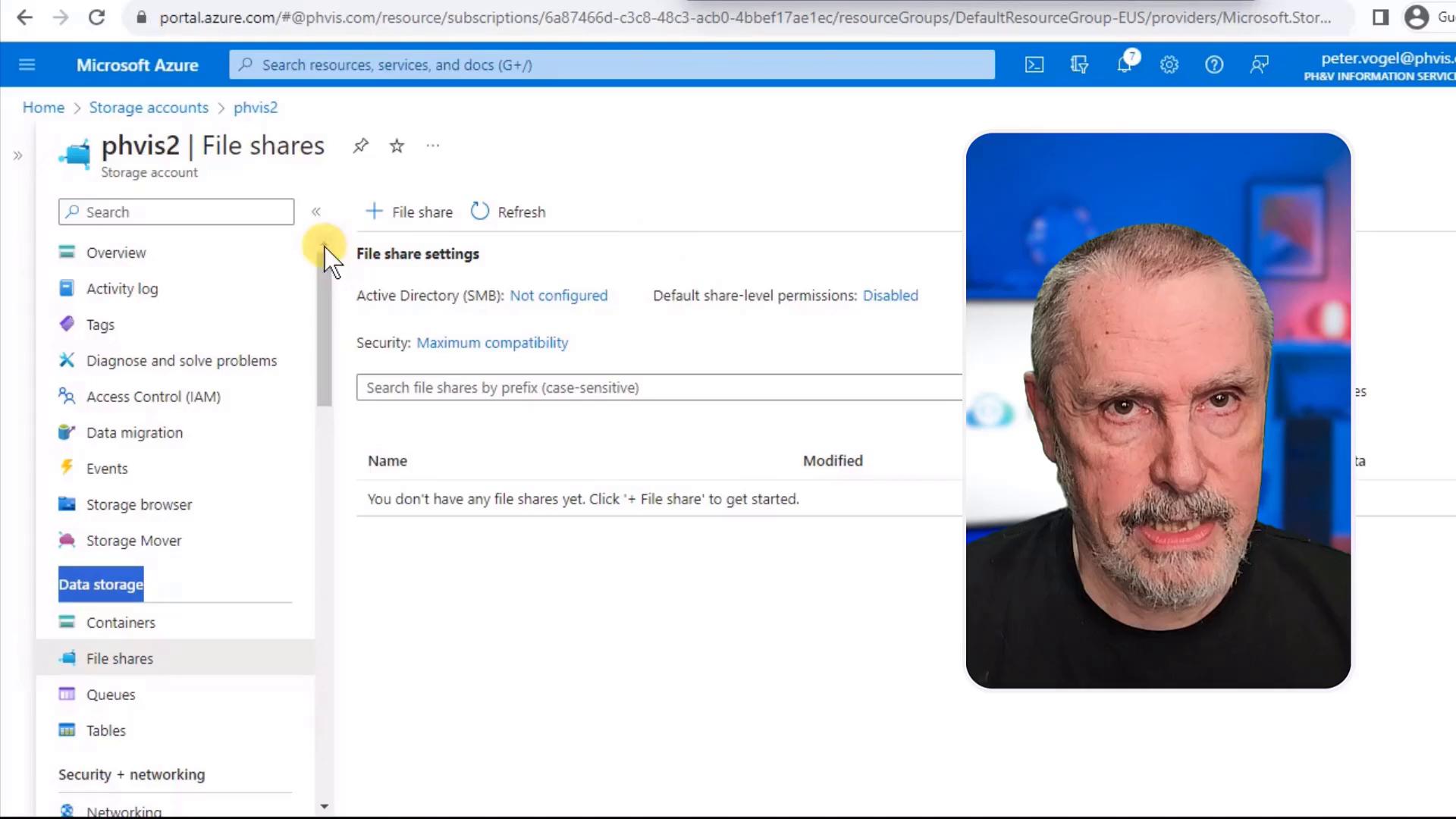Go to Storage accounts breadcrumb
The height and width of the screenshot is (819, 1456).
point(149,108)
